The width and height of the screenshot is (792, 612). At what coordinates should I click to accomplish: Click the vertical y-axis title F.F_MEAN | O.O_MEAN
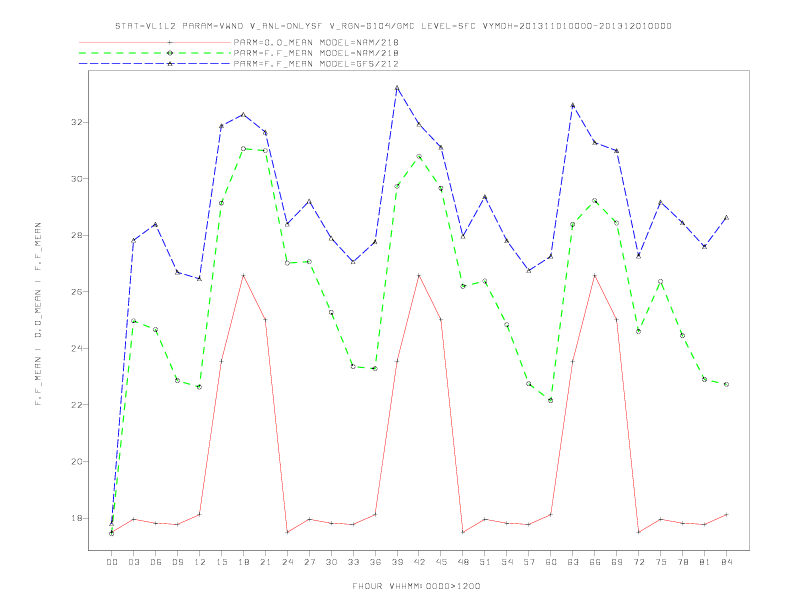click(x=38, y=314)
